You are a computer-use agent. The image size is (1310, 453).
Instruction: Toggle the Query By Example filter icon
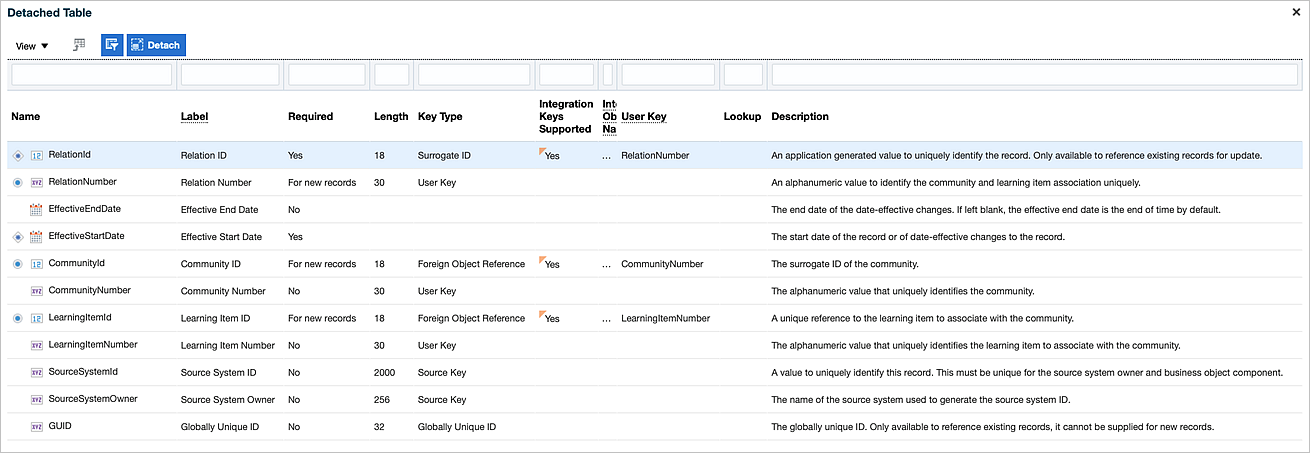coord(112,45)
